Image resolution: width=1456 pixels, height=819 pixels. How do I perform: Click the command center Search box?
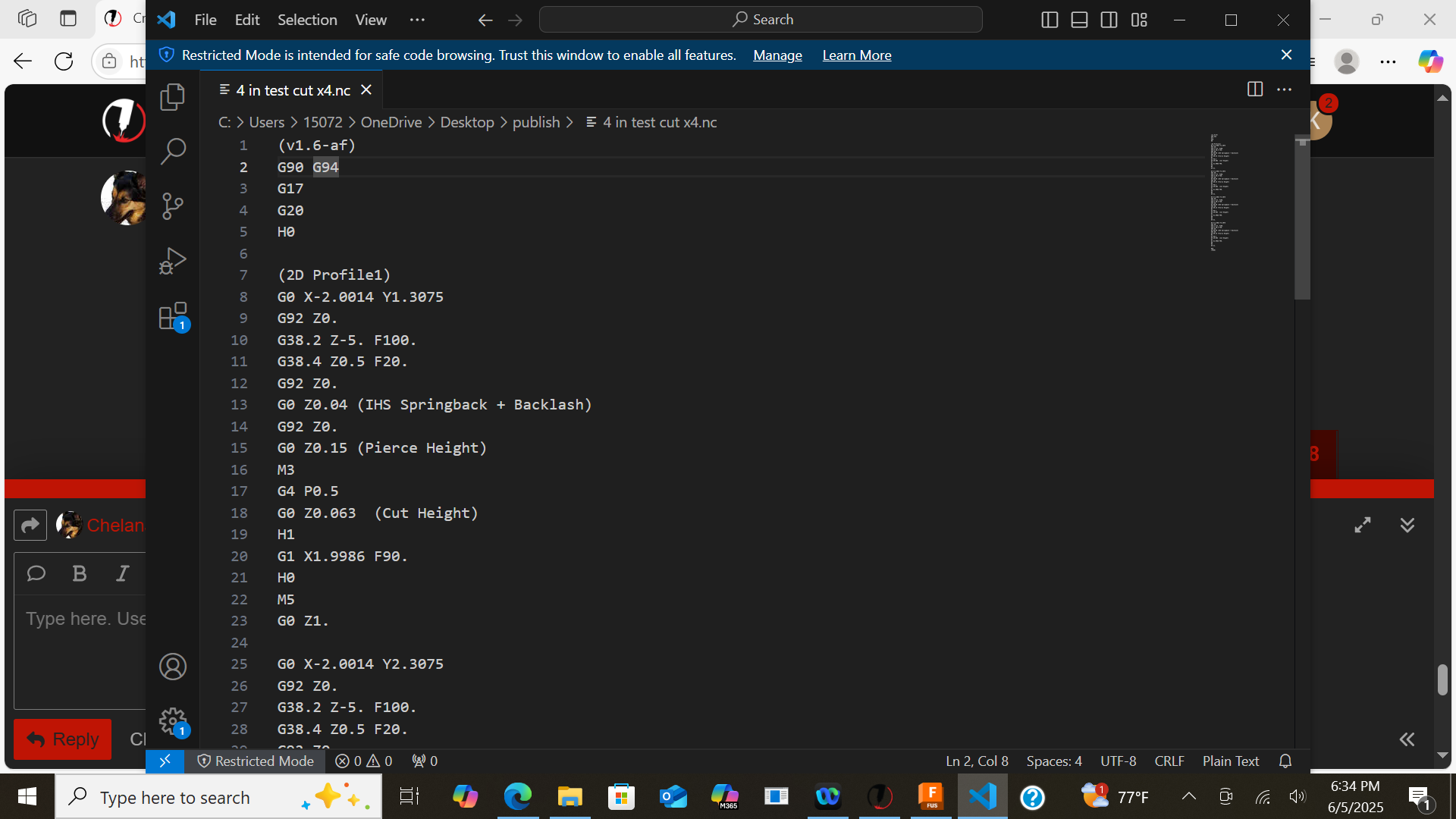coord(761,20)
